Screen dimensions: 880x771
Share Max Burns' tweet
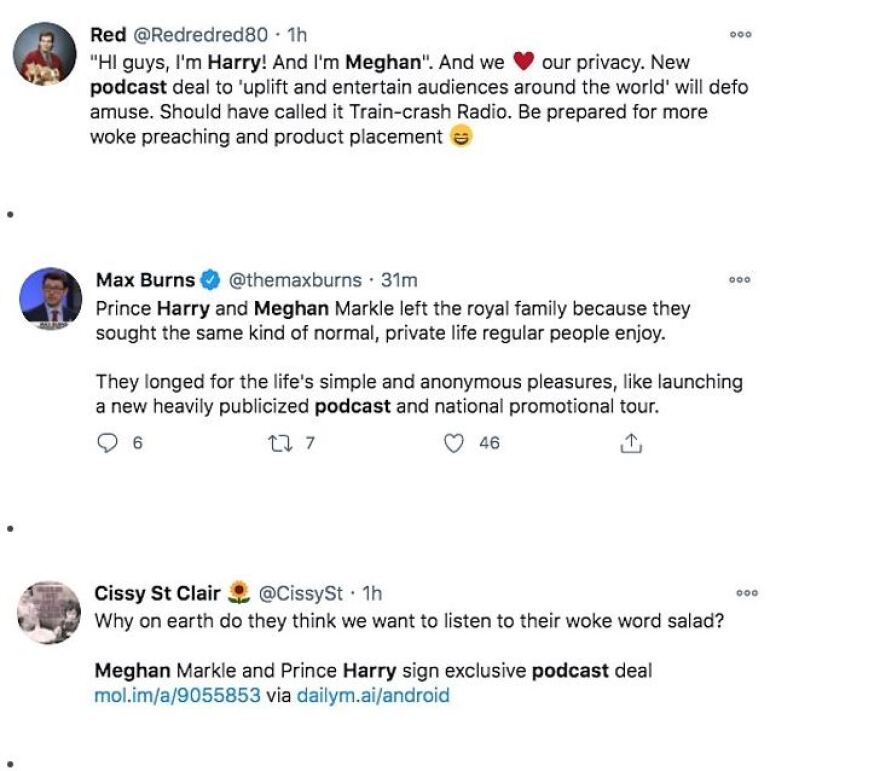[x=630, y=443]
